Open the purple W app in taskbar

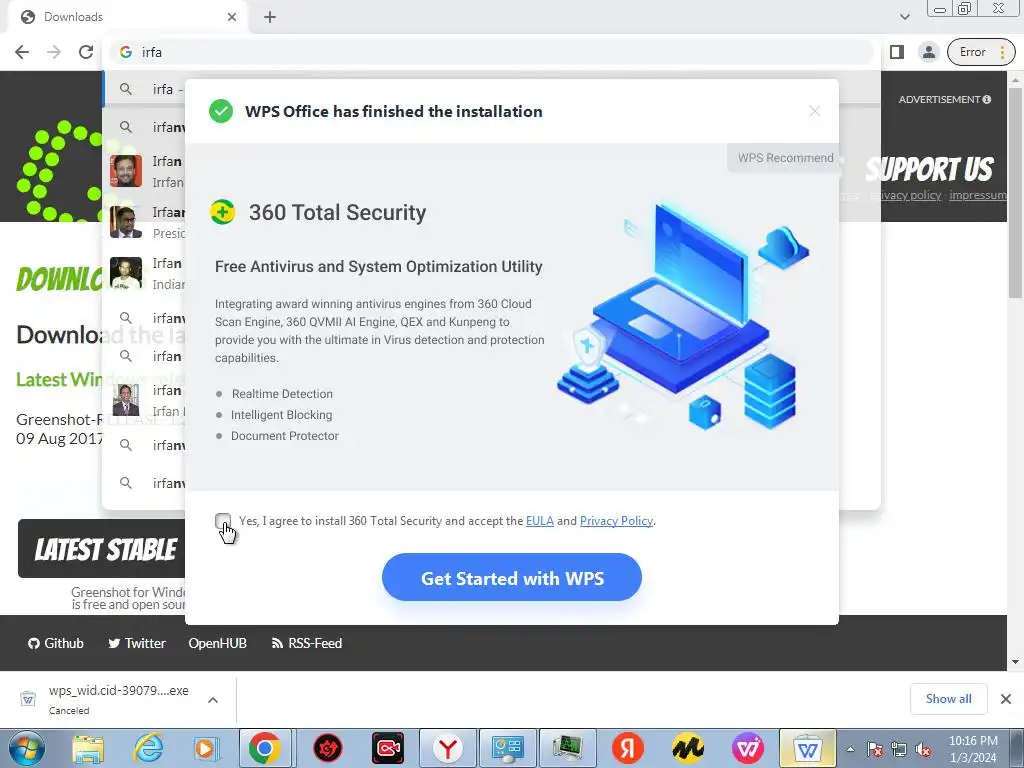[x=748, y=748]
